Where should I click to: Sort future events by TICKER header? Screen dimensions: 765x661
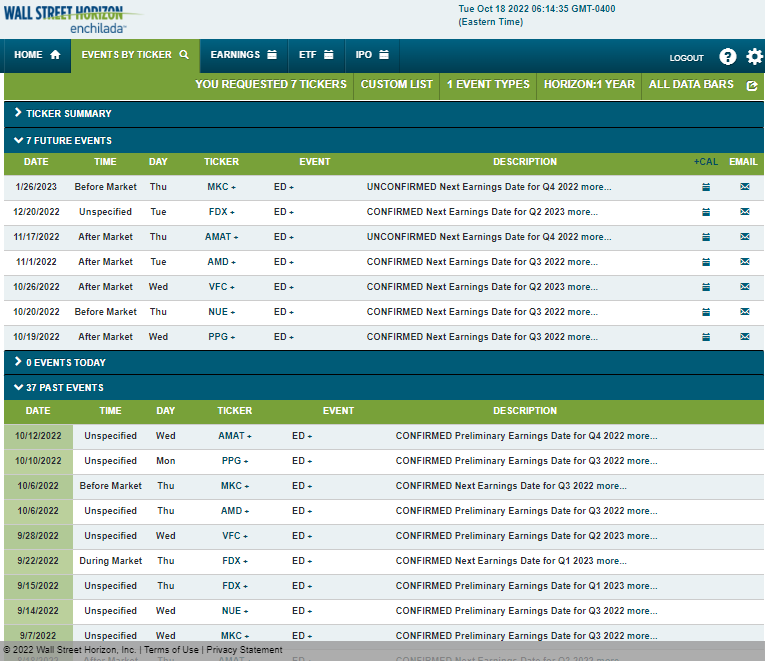tap(221, 162)
